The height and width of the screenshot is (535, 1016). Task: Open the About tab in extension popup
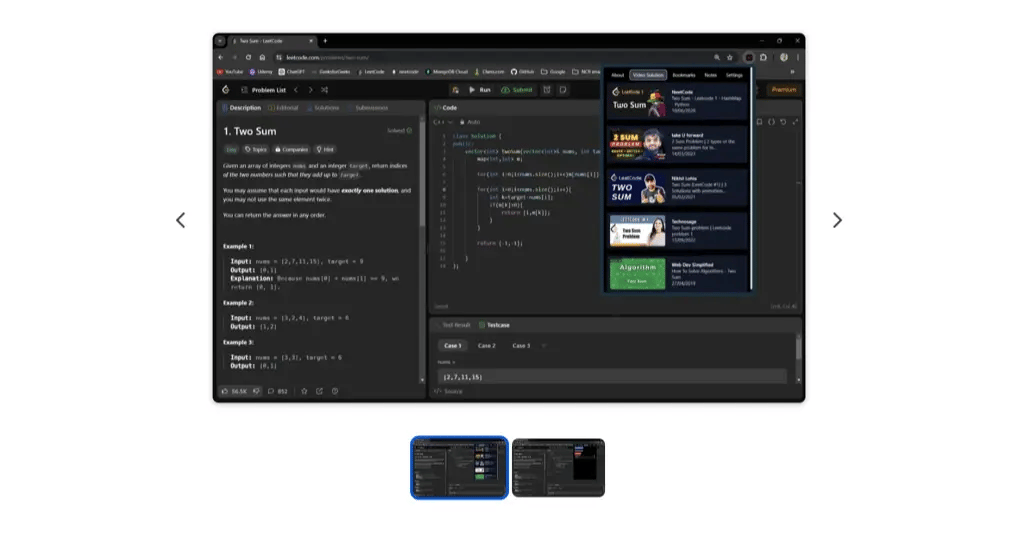[x=618, y=75]
